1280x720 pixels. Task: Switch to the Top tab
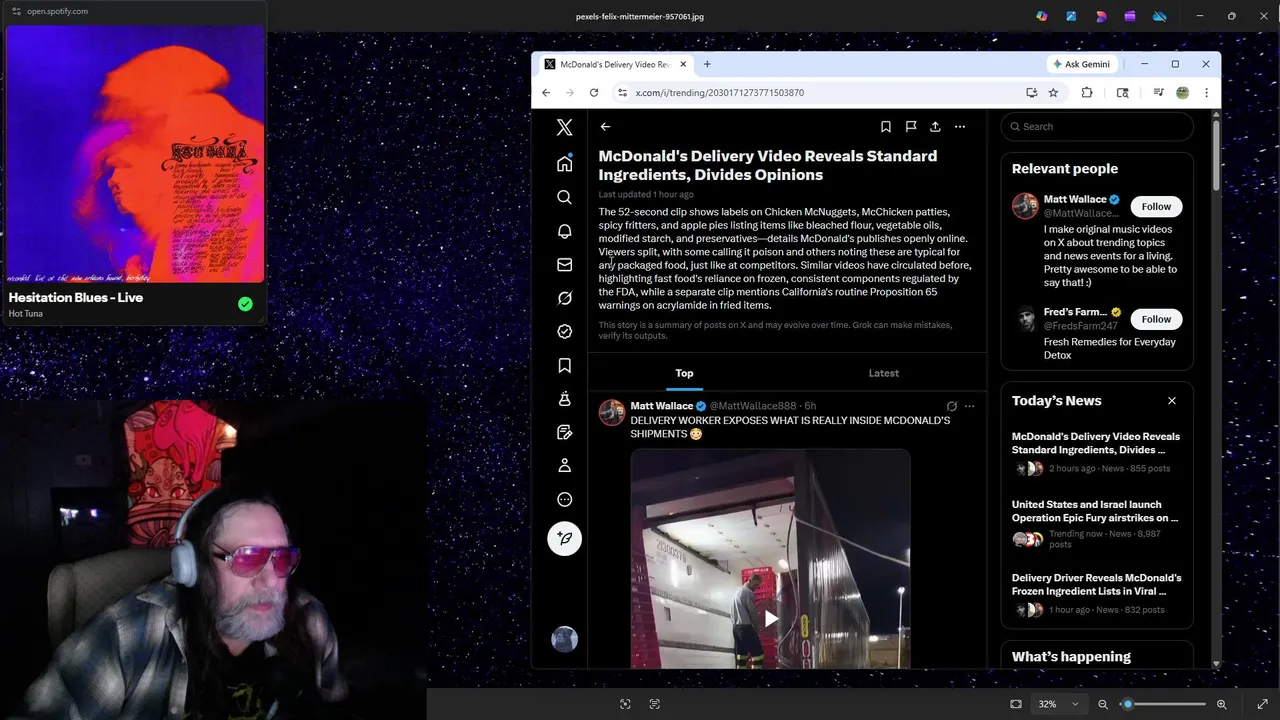[684, 373]
